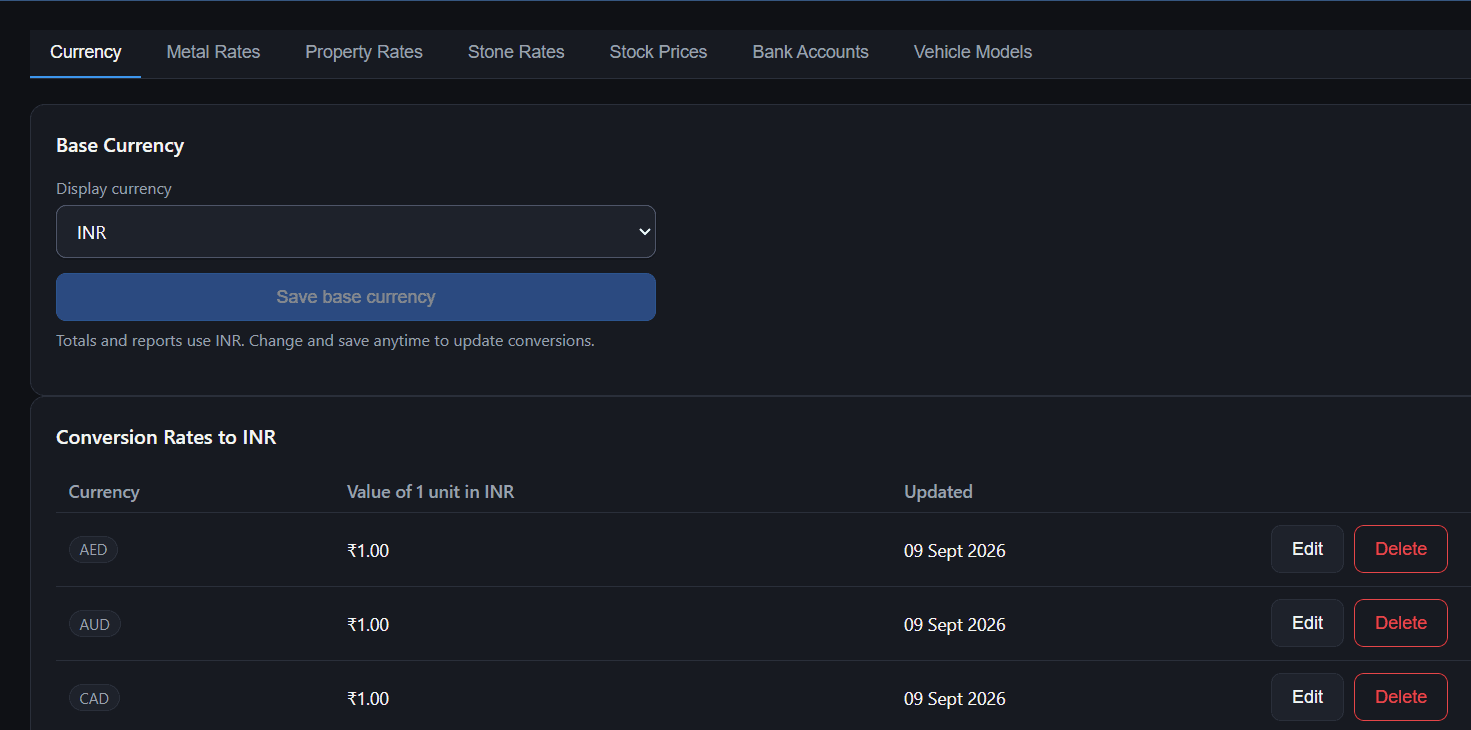
Task: Select the Stone Rates tab
Action: (x=516, y=52)
